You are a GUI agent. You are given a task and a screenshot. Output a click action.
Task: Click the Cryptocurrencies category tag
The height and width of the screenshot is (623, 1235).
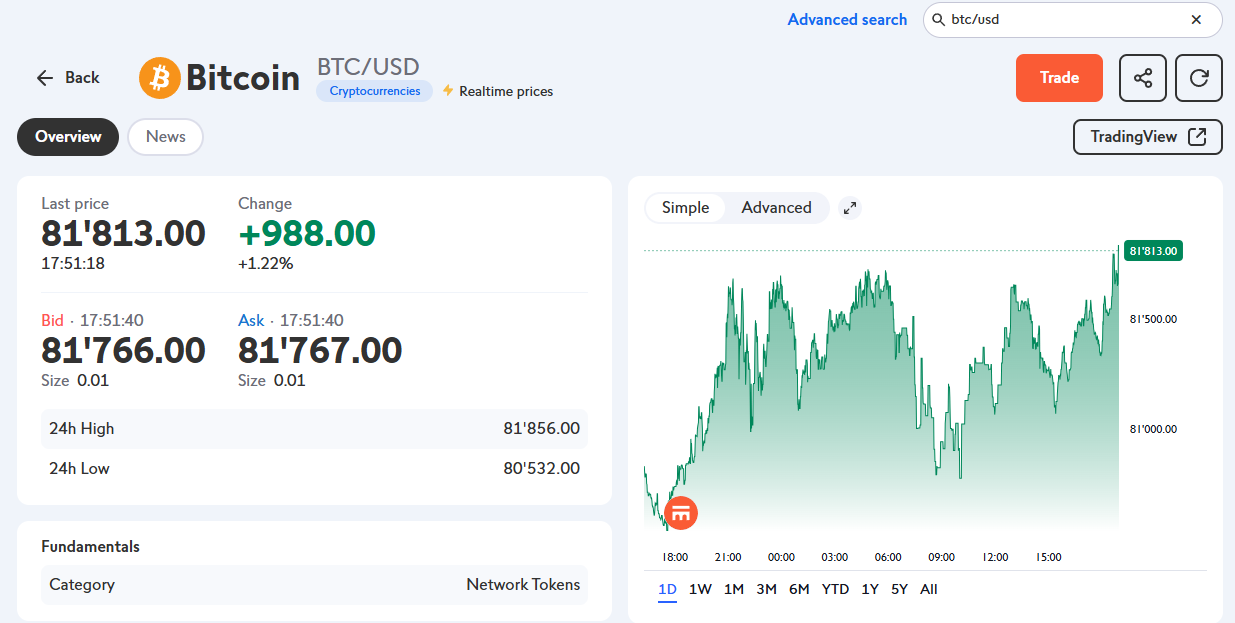pos(375,91)
